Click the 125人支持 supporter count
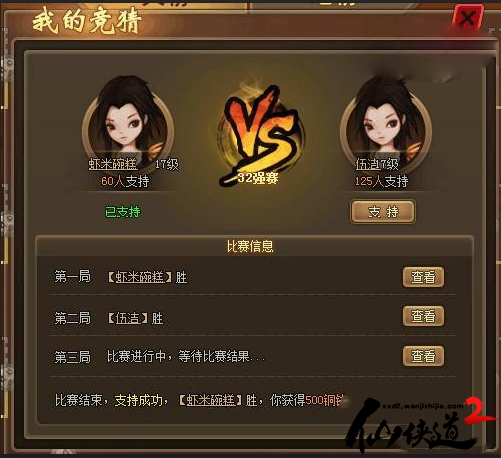Image resolution: width=501 pixels, height=458 pixels. click(381, 181)
